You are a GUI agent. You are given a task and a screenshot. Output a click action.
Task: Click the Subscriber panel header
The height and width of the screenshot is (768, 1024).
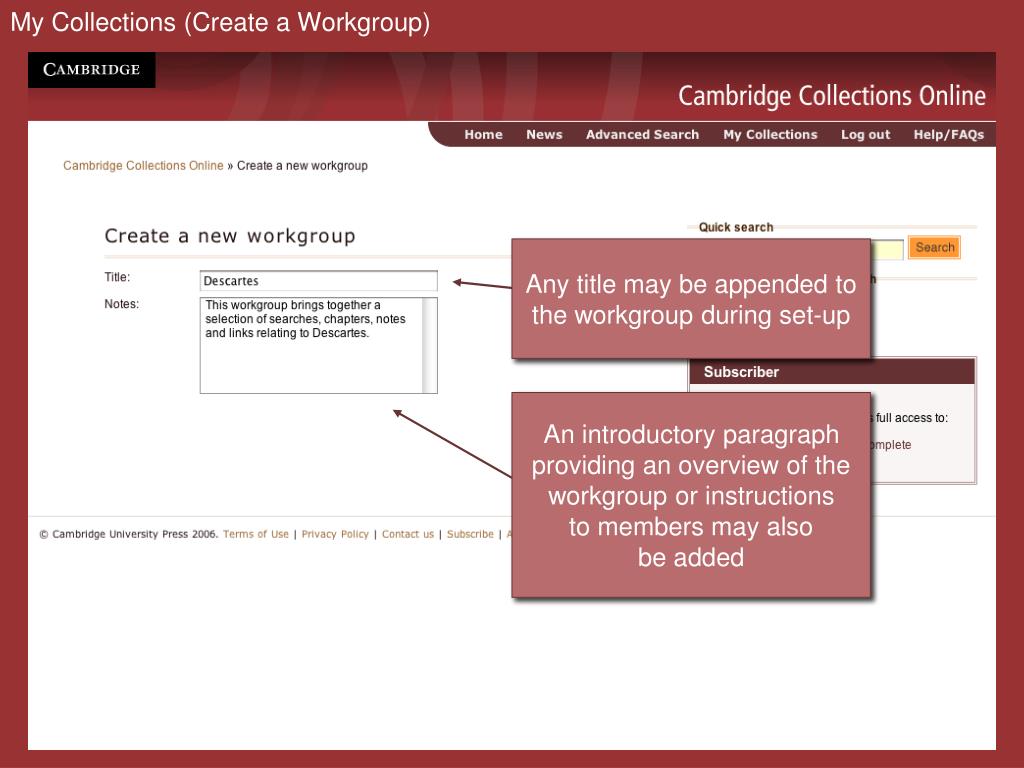point(832,372)
